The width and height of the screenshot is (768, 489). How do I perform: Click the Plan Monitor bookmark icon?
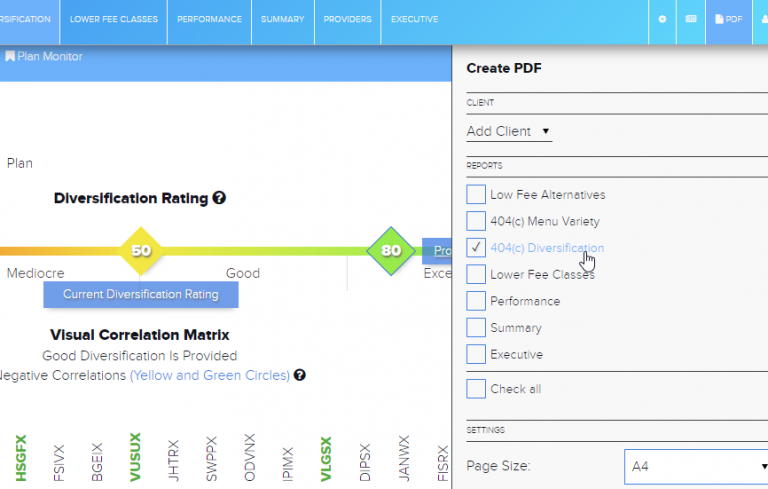coord(10,57)
